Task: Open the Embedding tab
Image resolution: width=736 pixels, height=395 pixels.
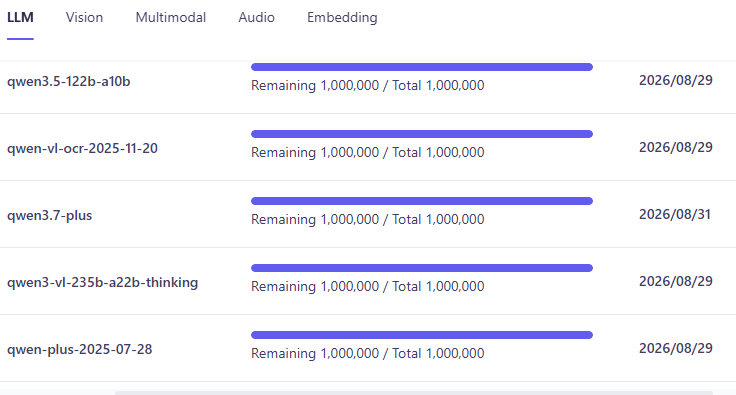Action: pyautogui.click(x=342, y=17)
